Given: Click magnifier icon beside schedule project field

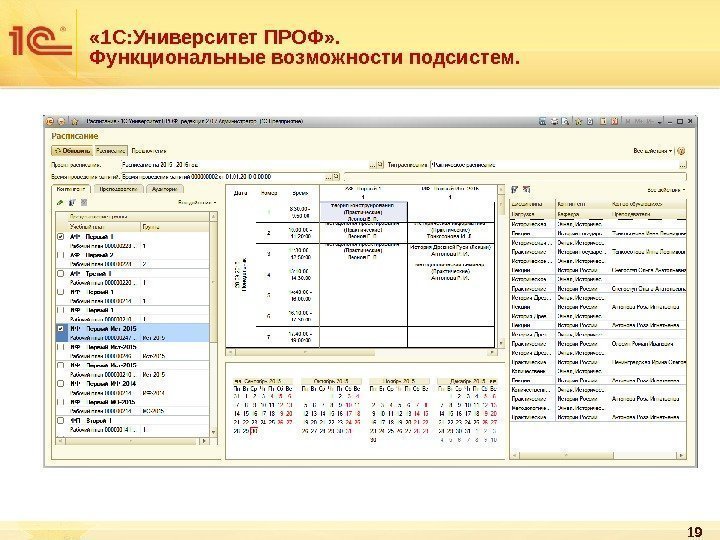Looking at the screenshot, I should click(x=380, y=164).
